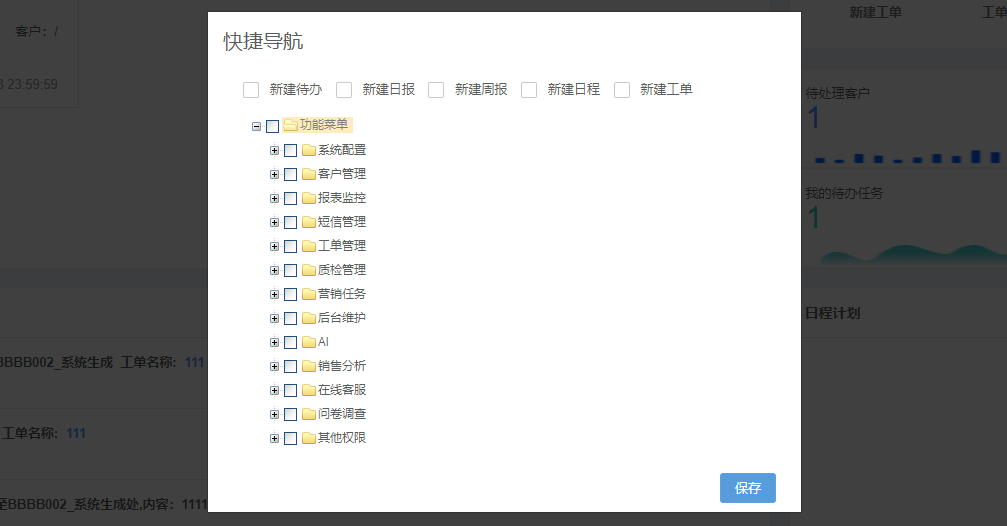Expand the 销售分析 tree node
This screenshot has height=526, width=1007.
(x=274, y=366)
